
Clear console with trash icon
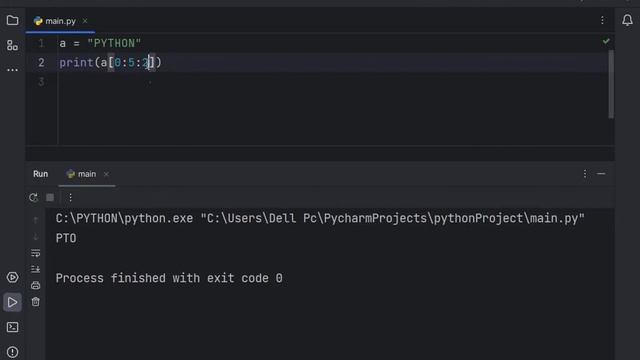(36, 302)
